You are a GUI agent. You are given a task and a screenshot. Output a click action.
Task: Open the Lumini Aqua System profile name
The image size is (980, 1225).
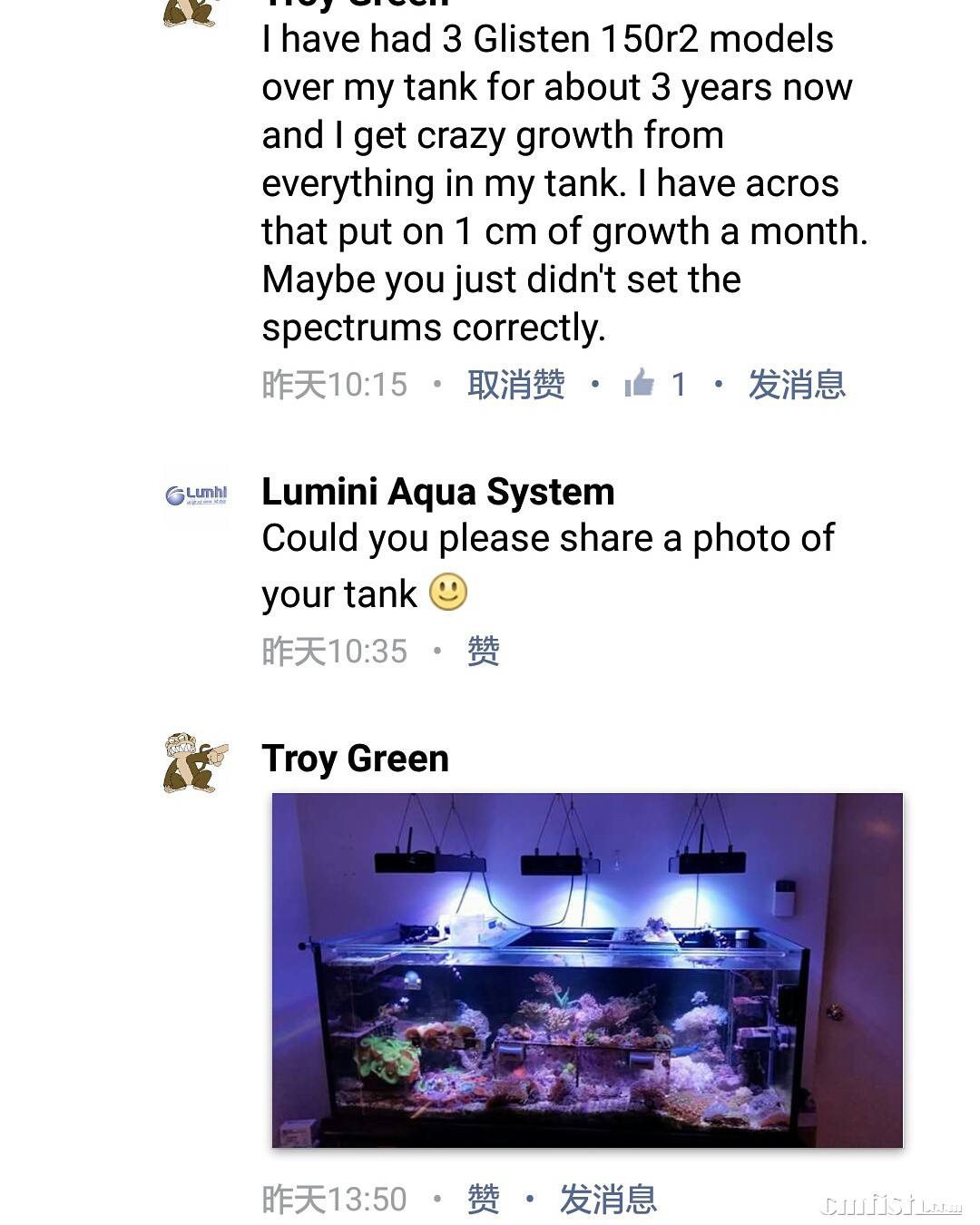438,492
